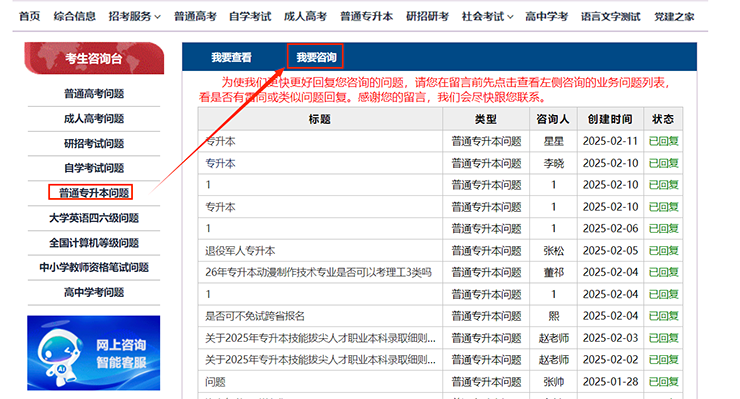This screenshot has width=740, height=399.
Task: Select 自学考试问题 in the sidebar
Action: [x=94, y=168]
